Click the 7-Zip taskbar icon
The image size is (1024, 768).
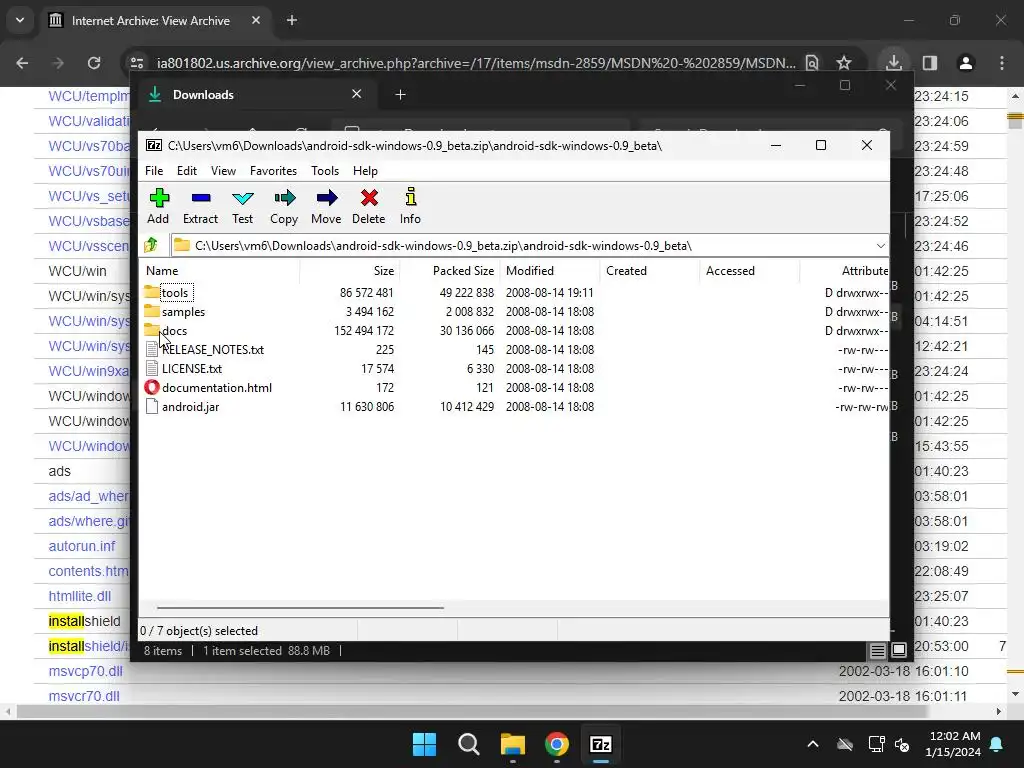pyautogui.click(x=600, y=744)
